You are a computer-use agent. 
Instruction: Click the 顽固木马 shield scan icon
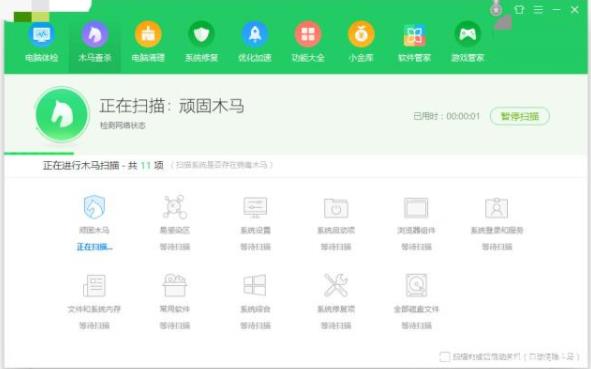pyautogui.click(x=94, y=207)
